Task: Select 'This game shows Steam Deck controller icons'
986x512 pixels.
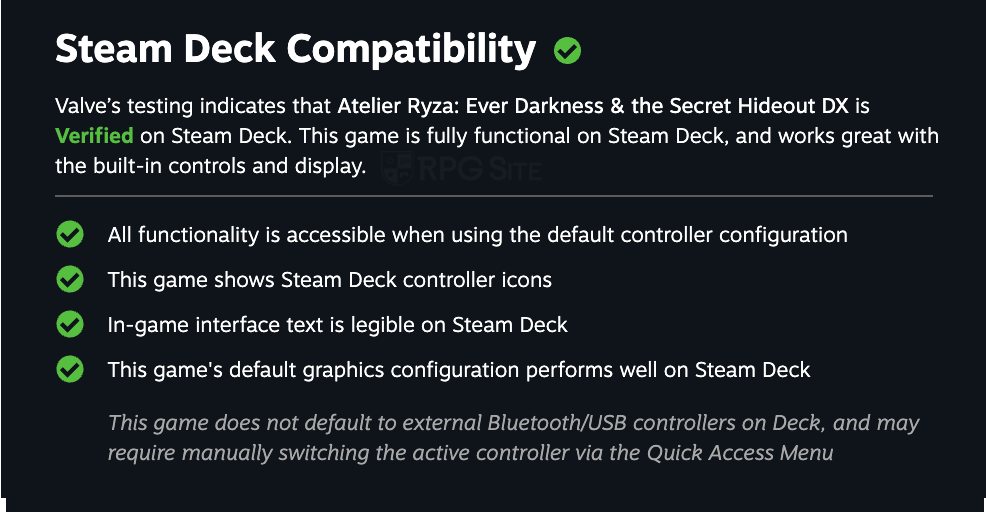Action: [x=329, y=280]
